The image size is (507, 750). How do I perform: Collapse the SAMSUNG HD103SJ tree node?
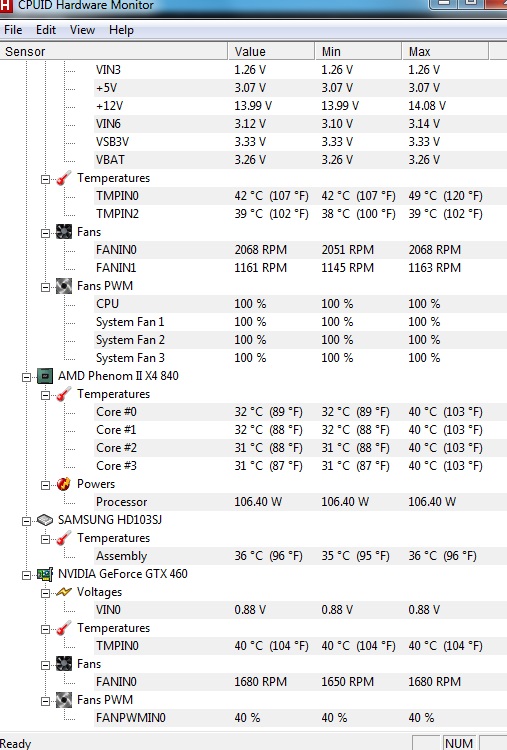(26, 521)
